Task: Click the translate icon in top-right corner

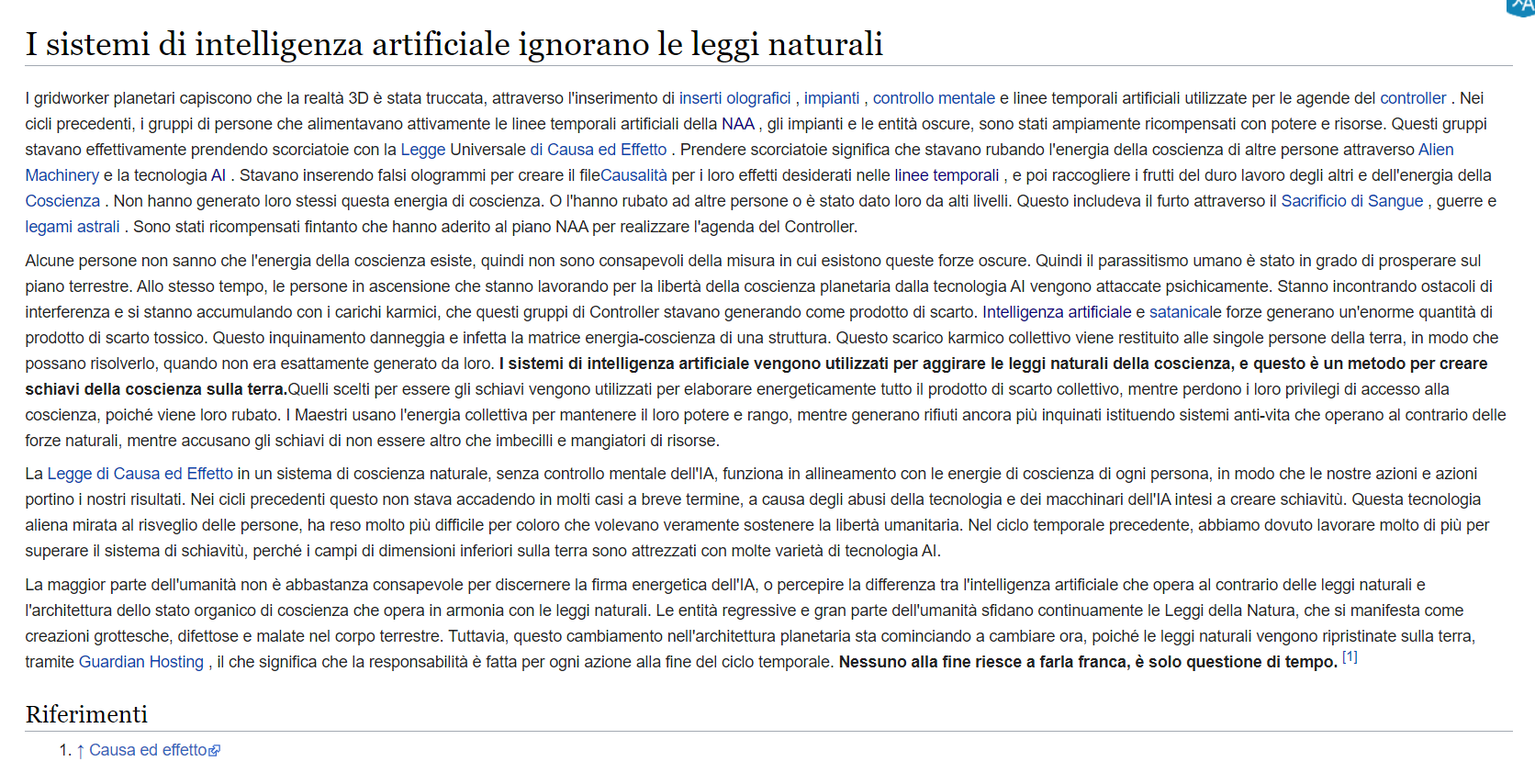Action: click(1522, 6)
